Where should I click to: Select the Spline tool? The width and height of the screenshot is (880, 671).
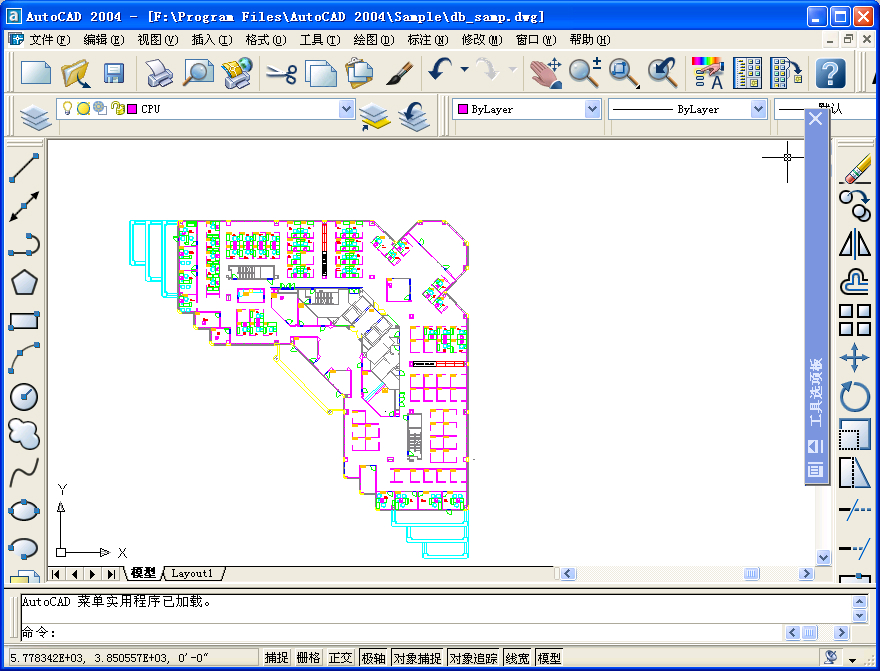click(23, 470)
